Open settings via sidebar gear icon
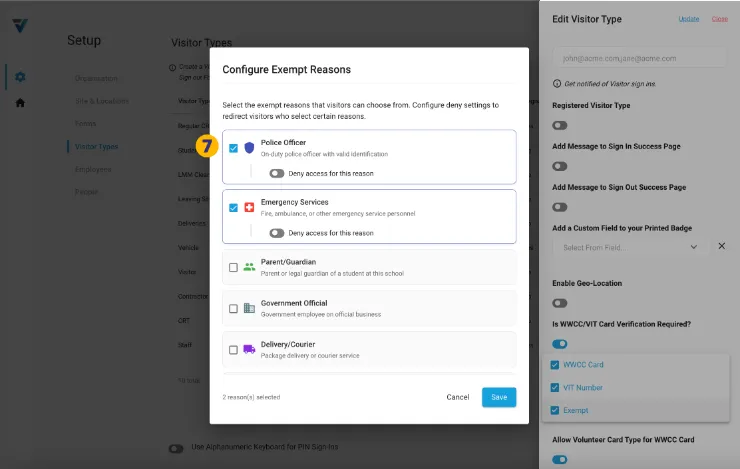The width and height of the screenshot is (740, 469). click(20, 77)
